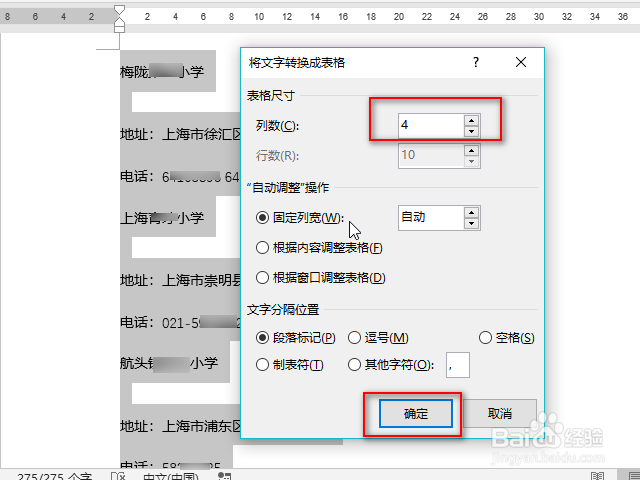Viewport: 640px width, 480px height.
Task: Click the row count (行数) field showing 10
Action: coord(431,156)
